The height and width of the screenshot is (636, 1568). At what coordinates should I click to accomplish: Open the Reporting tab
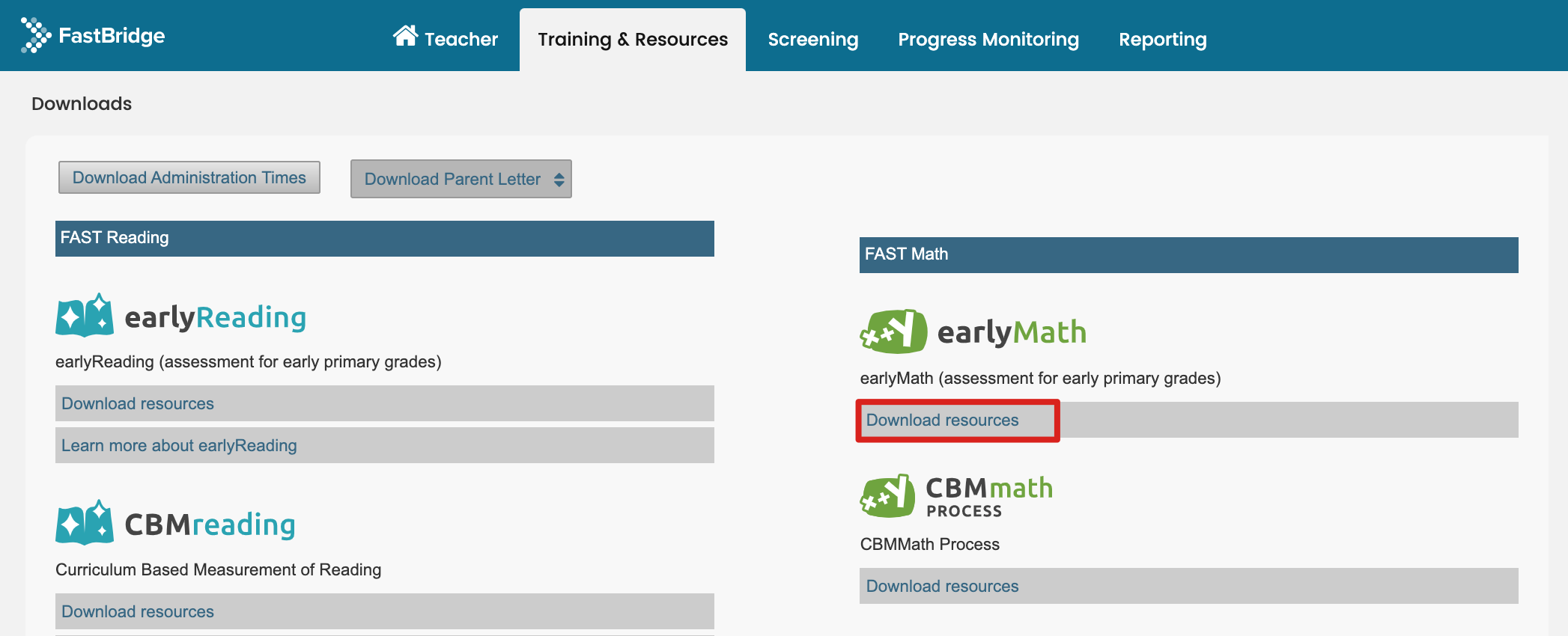1162,40
